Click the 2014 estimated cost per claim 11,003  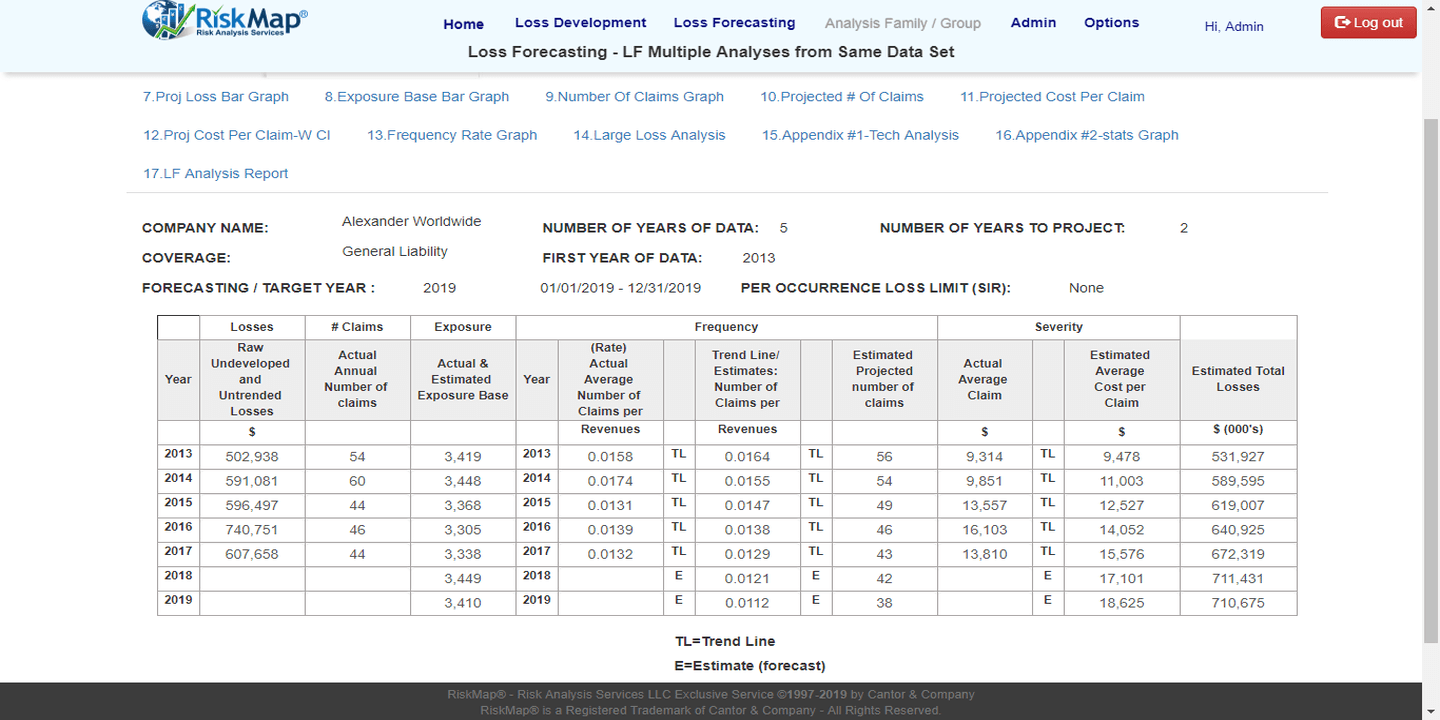point(1121,481)
